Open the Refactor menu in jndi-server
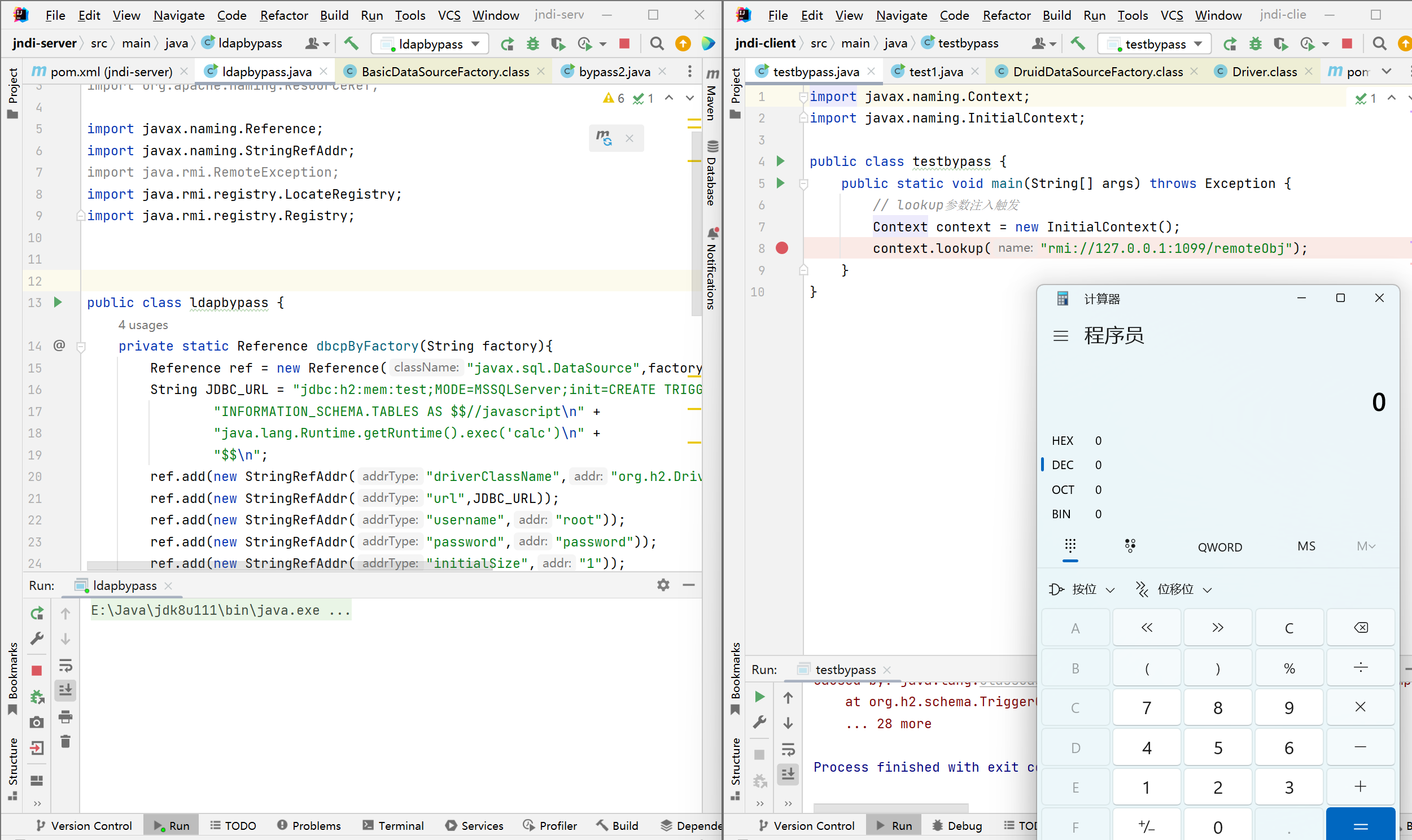Image resolution: width=1412 pixels, height=840 pixels. pos(284,15)
